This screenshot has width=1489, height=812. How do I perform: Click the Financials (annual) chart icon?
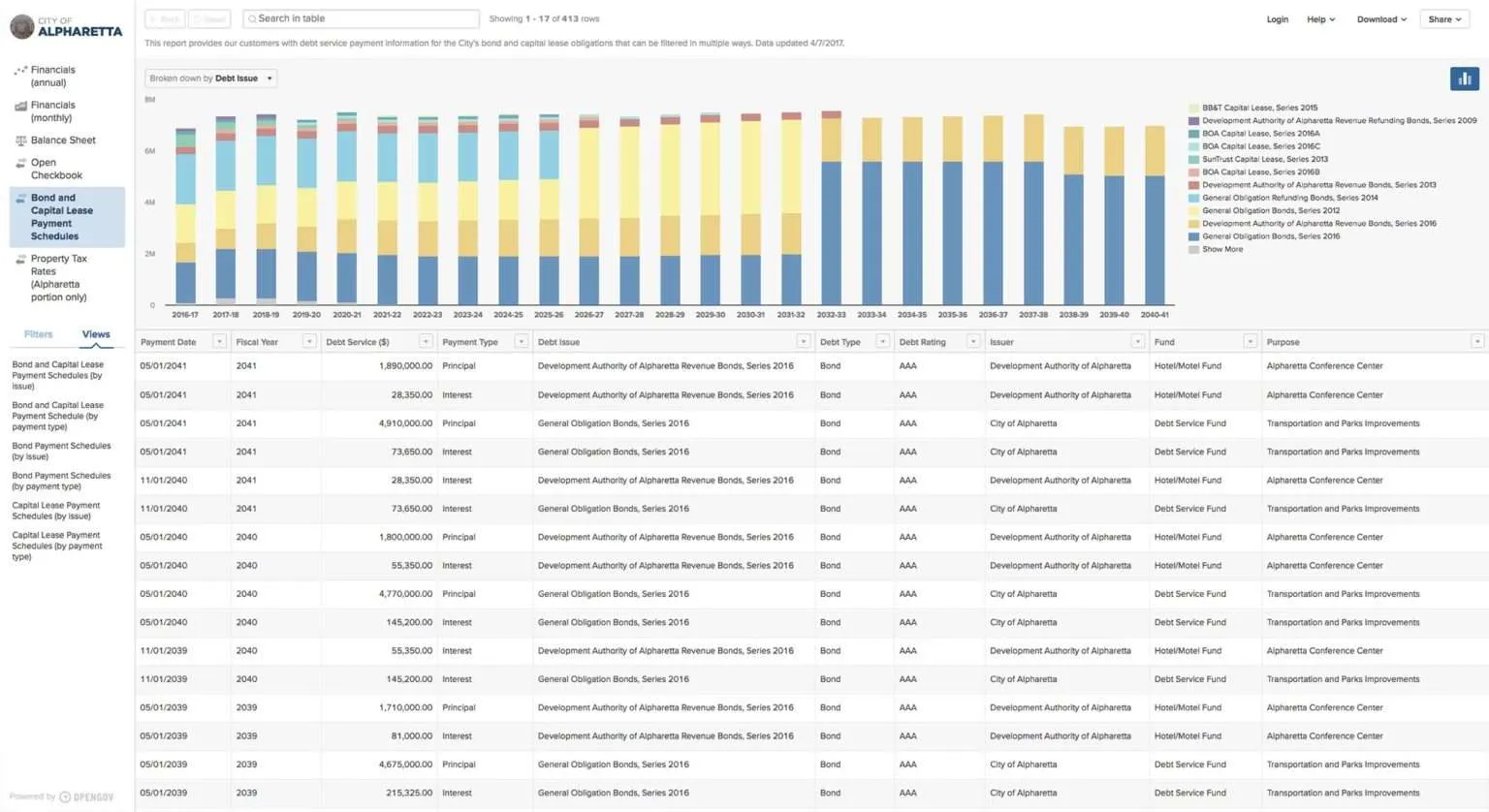point(20,71)
